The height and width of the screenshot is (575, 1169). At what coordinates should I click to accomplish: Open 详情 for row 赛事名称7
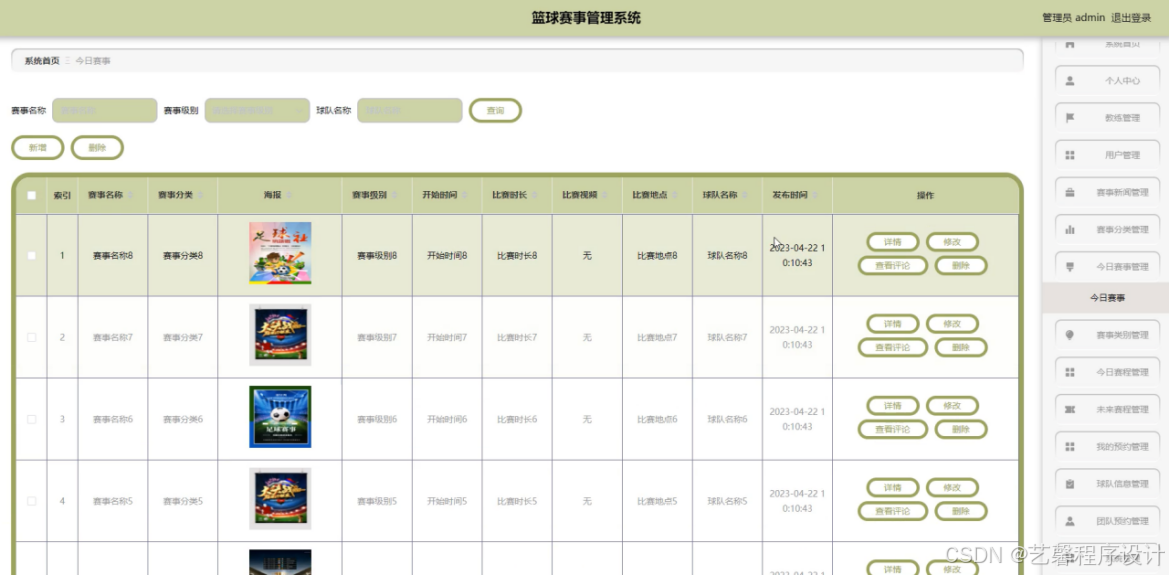click(x=892, y=324)
